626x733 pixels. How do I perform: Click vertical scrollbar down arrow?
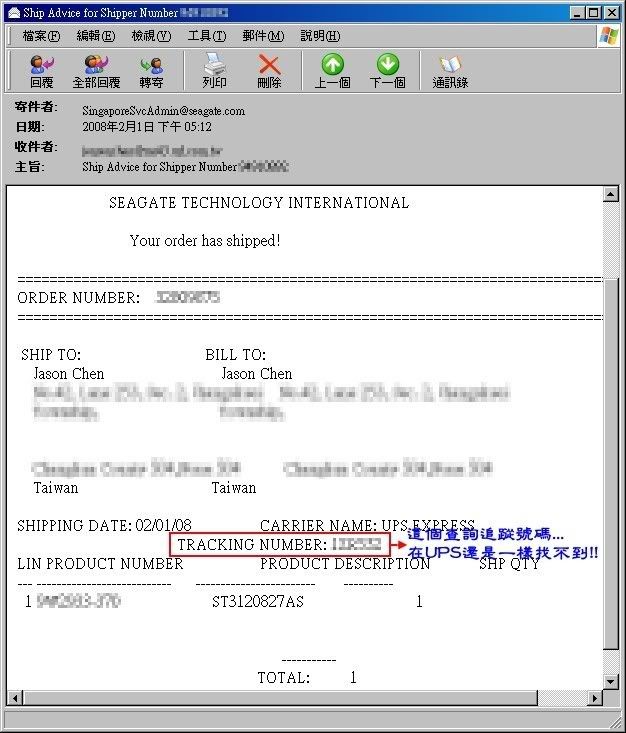[611, 681]
